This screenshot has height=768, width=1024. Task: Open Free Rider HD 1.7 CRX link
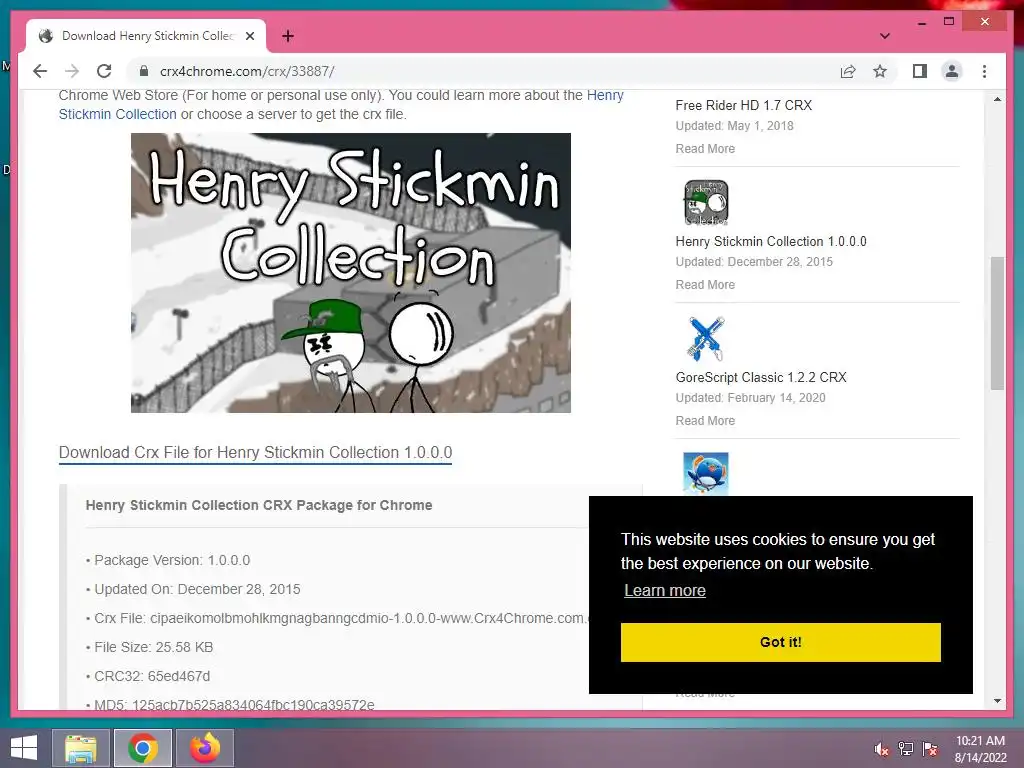point(744,105)
